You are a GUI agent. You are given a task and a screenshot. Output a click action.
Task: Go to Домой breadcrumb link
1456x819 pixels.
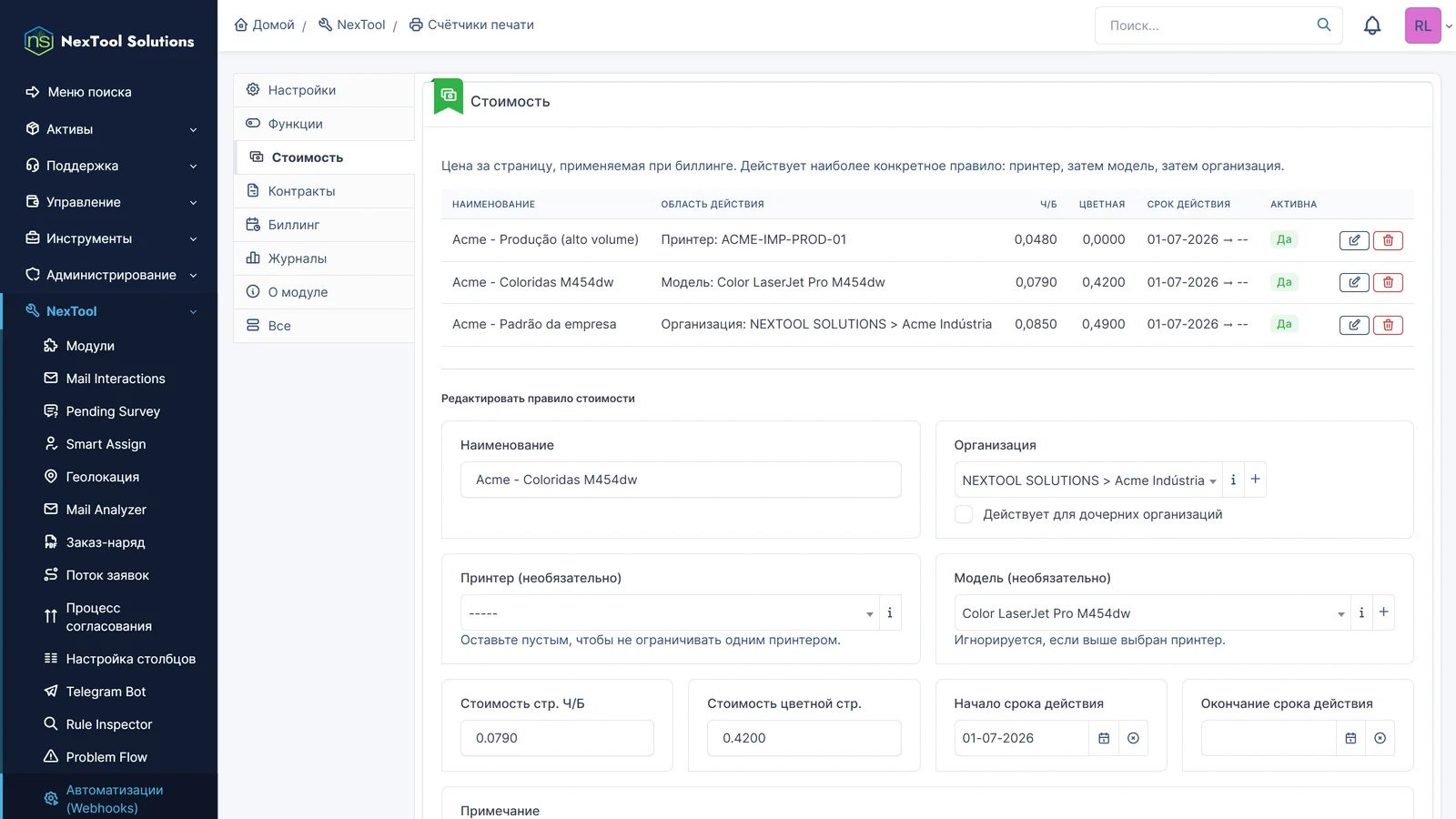click(265, 25)
